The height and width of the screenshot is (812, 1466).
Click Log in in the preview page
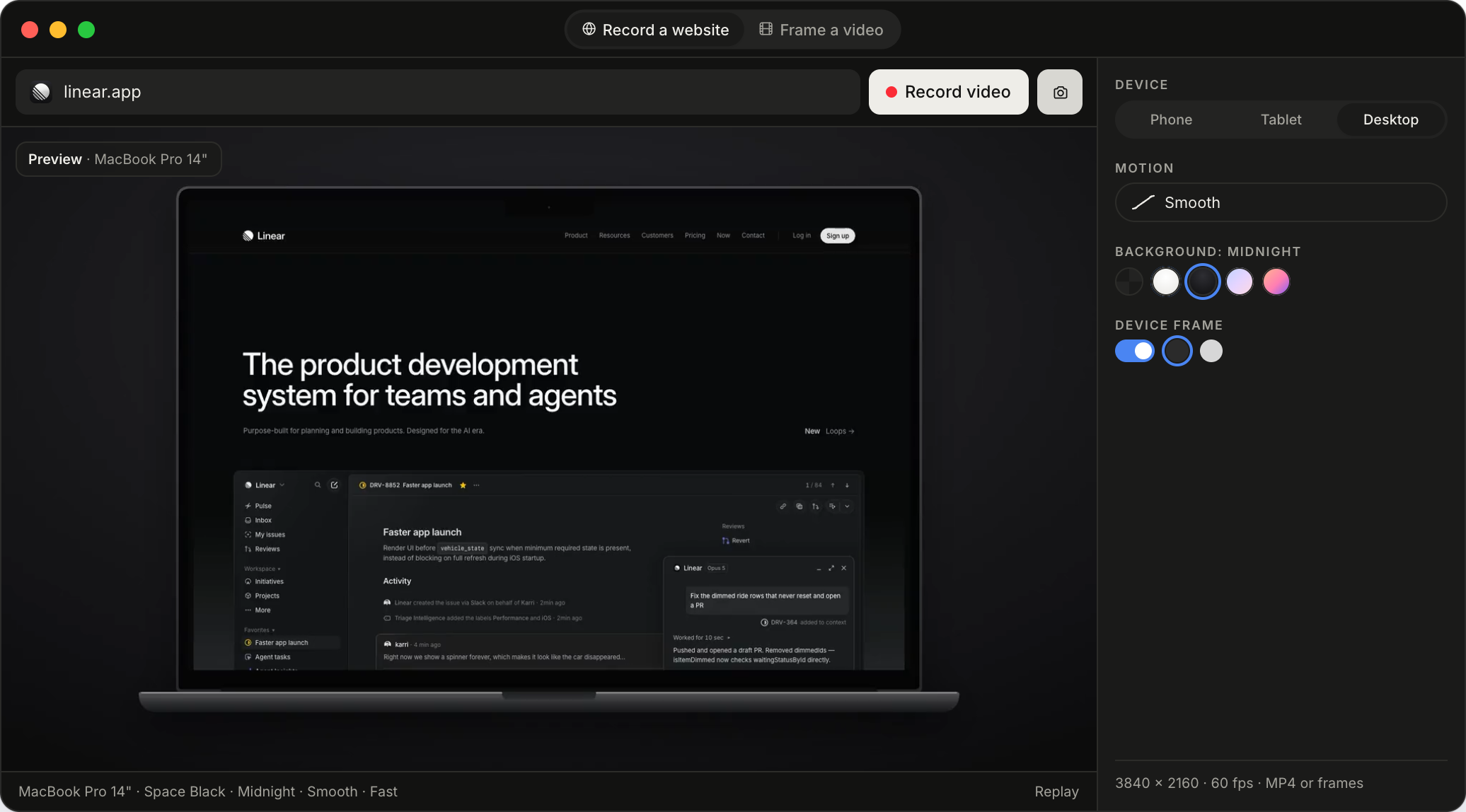coord(801,236)
